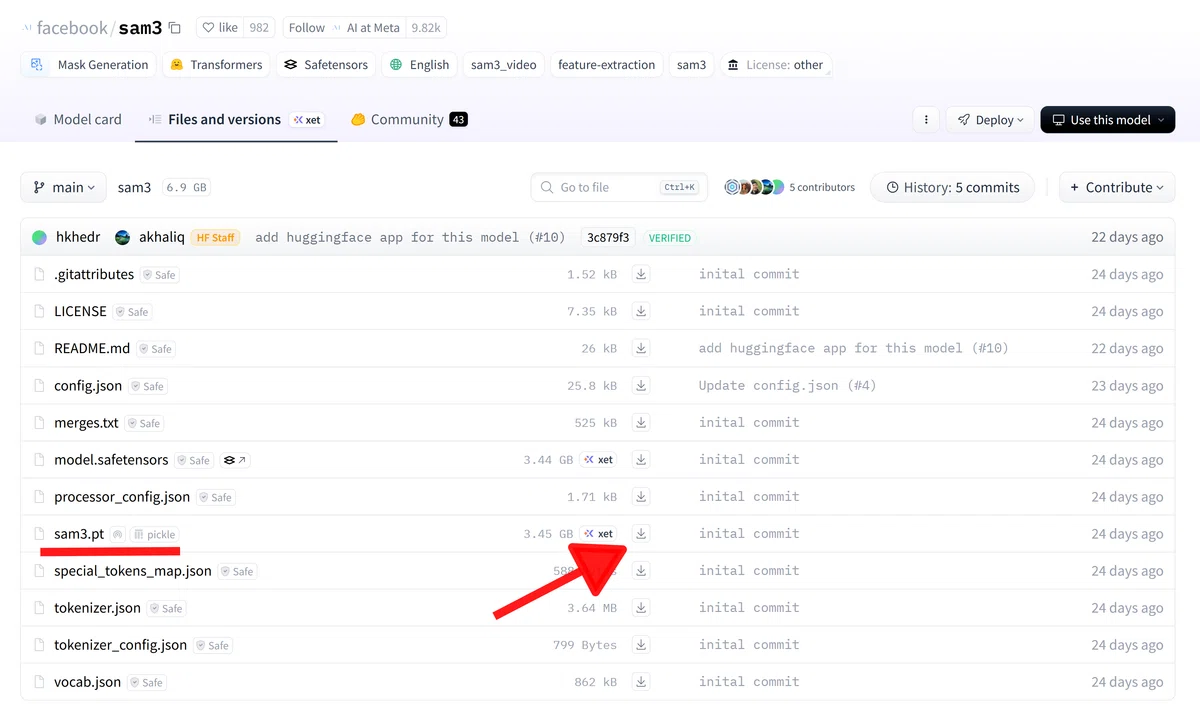
Task: Click the pickle badge on sam3.pt
Action: [x=155, y=534]
